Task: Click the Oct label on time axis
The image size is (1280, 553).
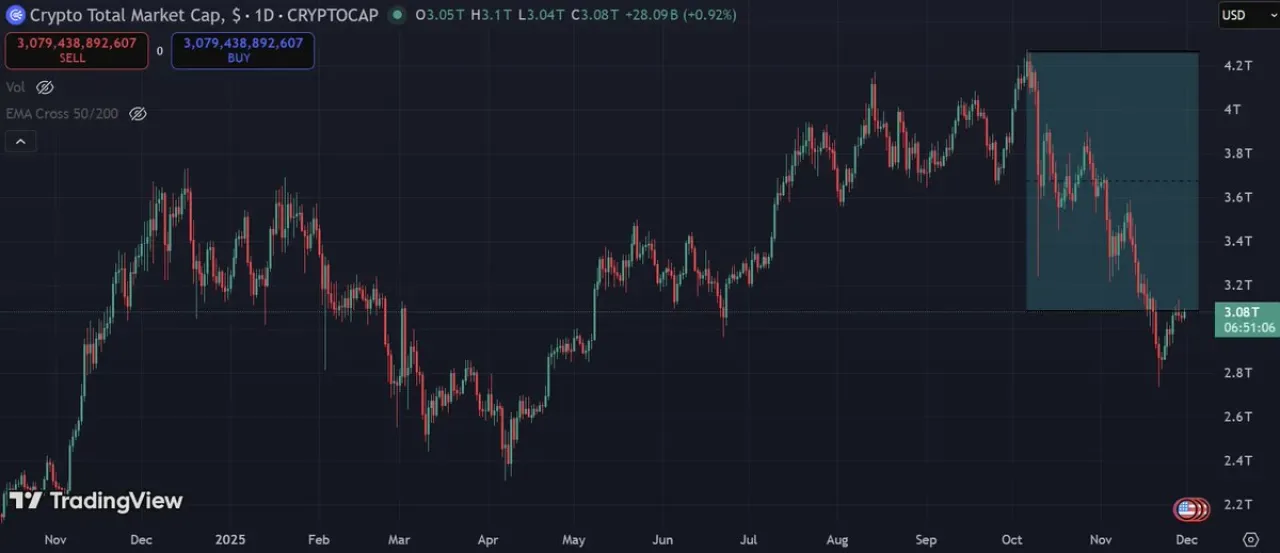Action: tap(1011, 540)
